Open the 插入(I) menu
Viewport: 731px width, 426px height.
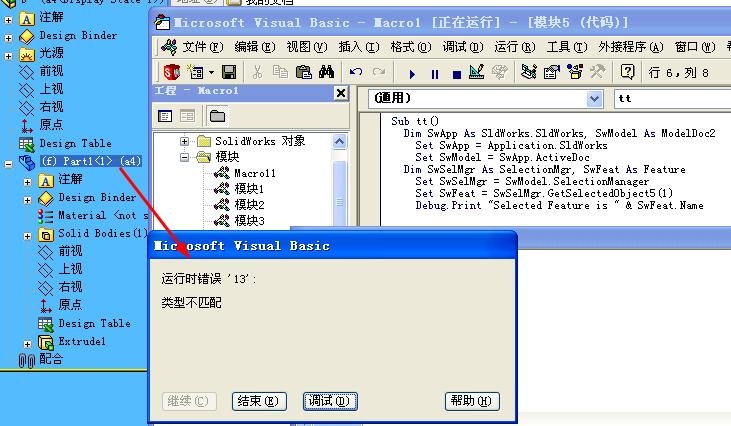[x=359, y=47]
